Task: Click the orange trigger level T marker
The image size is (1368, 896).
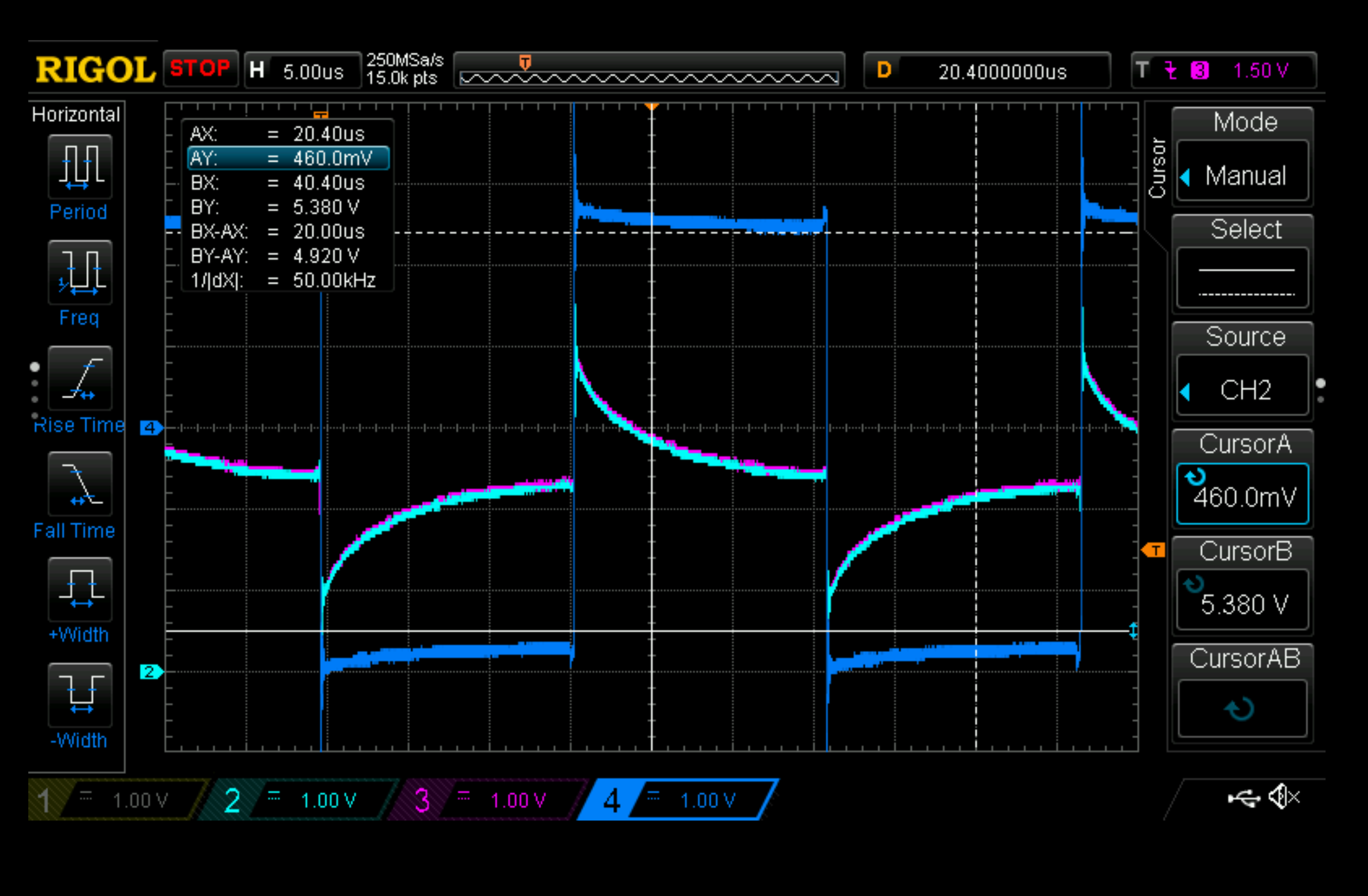Action: pyautogui.click(x=1153, y=551)
